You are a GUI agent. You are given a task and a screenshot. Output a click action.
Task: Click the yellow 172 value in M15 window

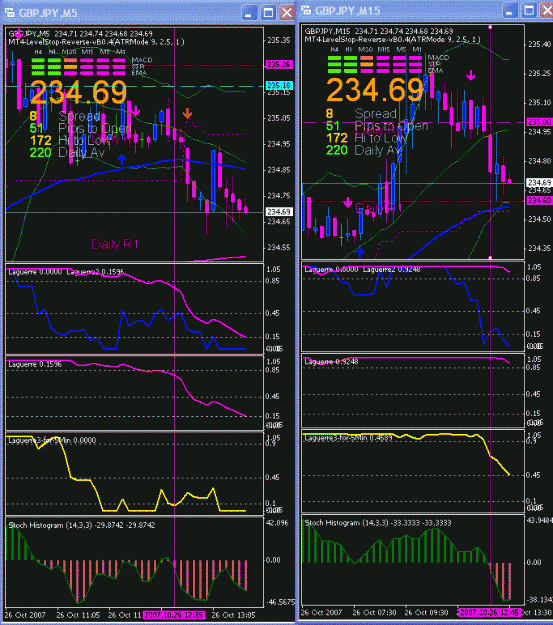(337, 138)
